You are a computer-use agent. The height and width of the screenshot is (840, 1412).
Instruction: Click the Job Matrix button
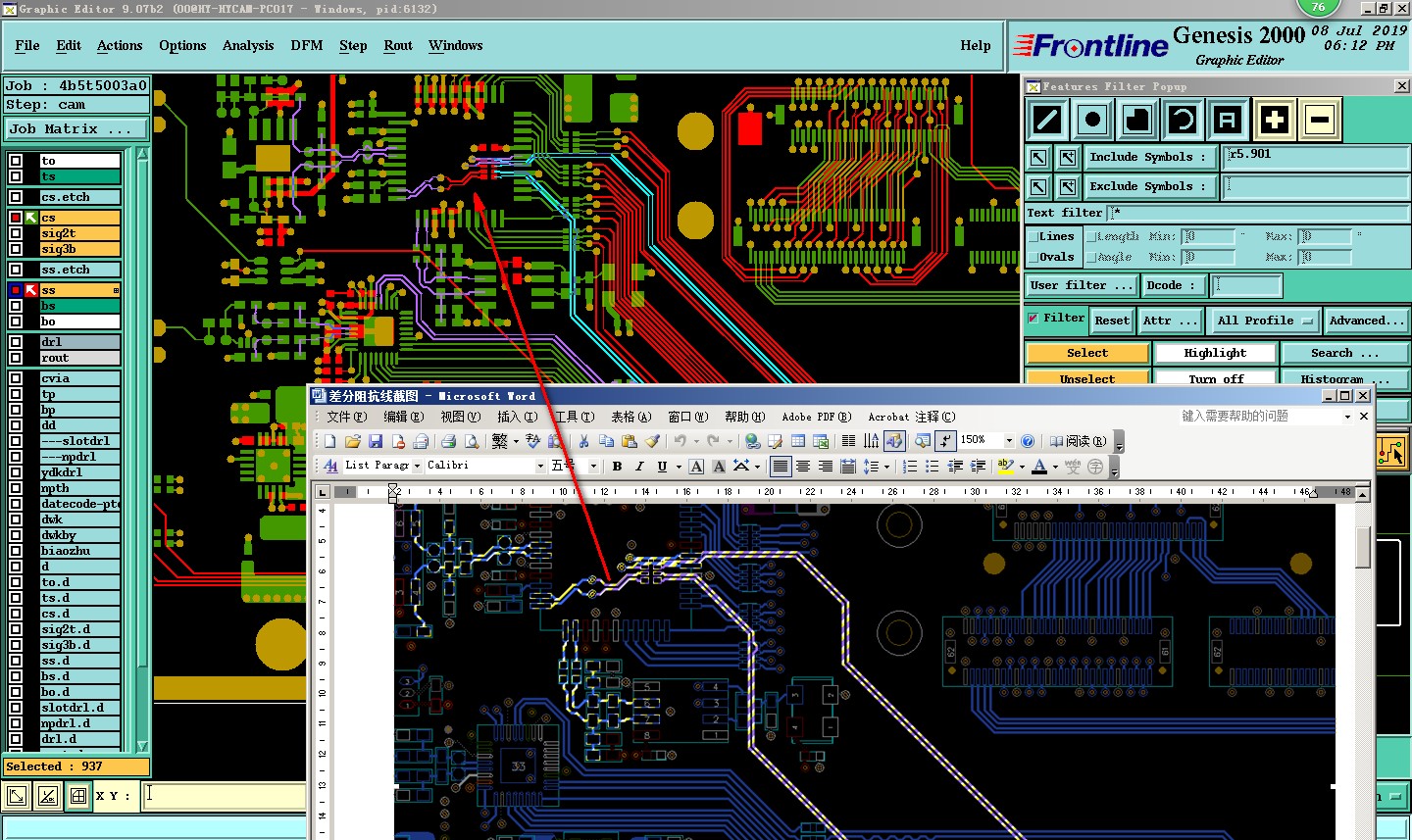(76, 129)
